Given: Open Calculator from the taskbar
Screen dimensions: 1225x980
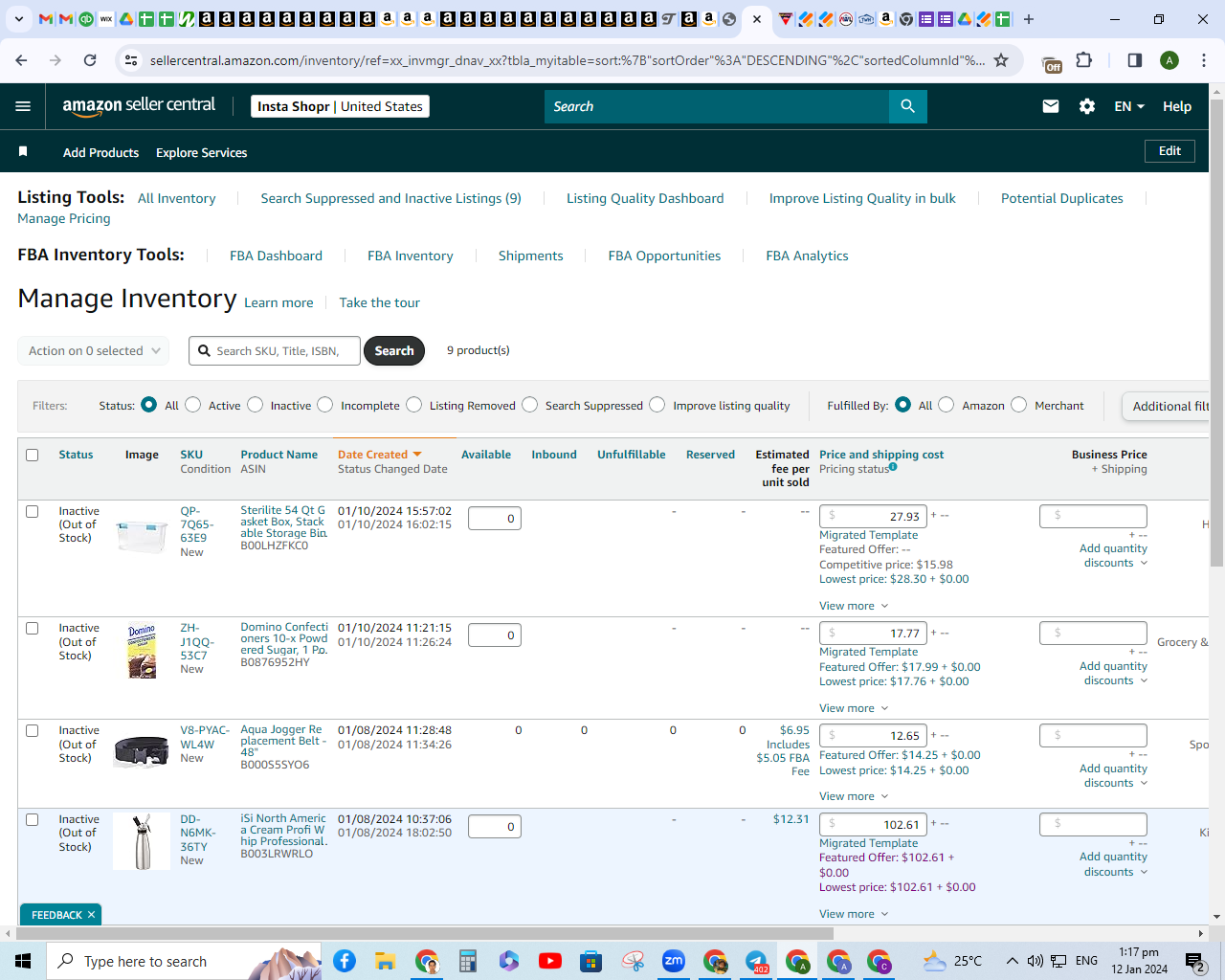Looking at the screenshot, I should [x=468, y=961].
